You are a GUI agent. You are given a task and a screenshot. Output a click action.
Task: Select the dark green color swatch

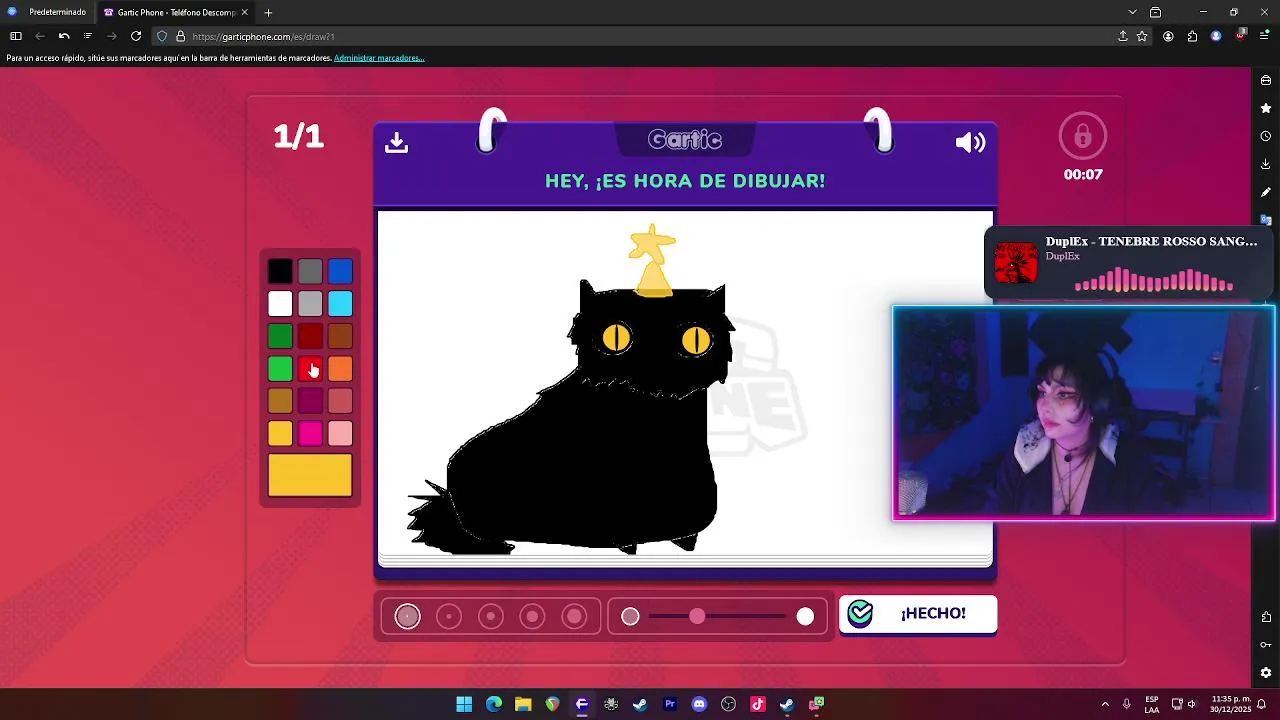click(280, 337)
